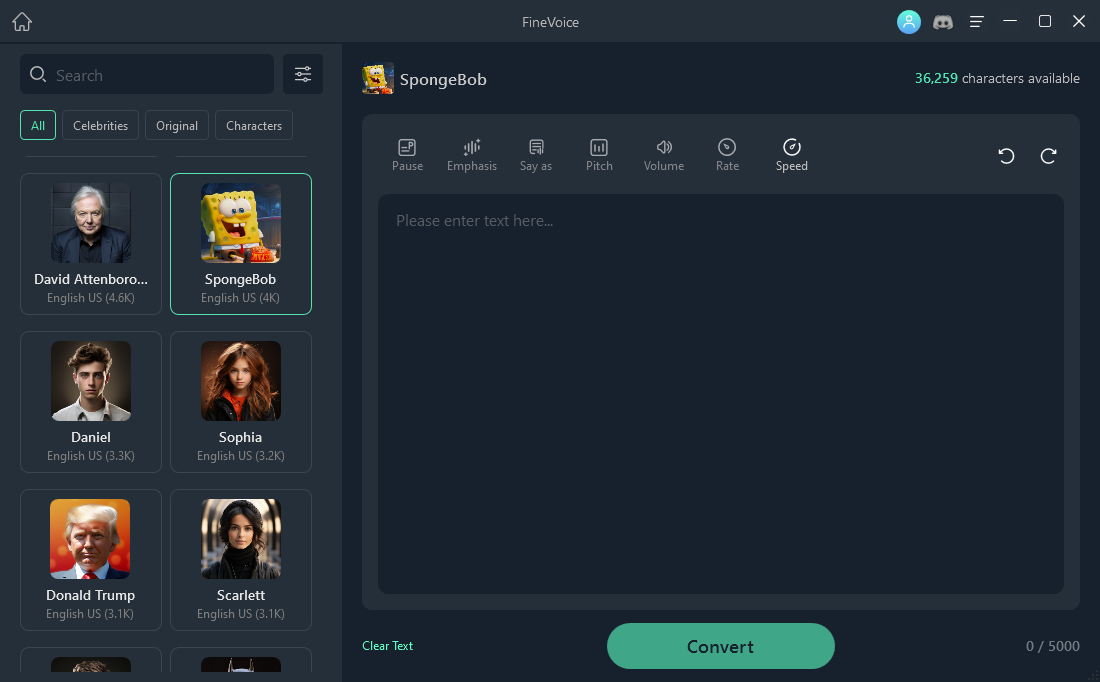Switch to Characters filter tab

(254, 126)
